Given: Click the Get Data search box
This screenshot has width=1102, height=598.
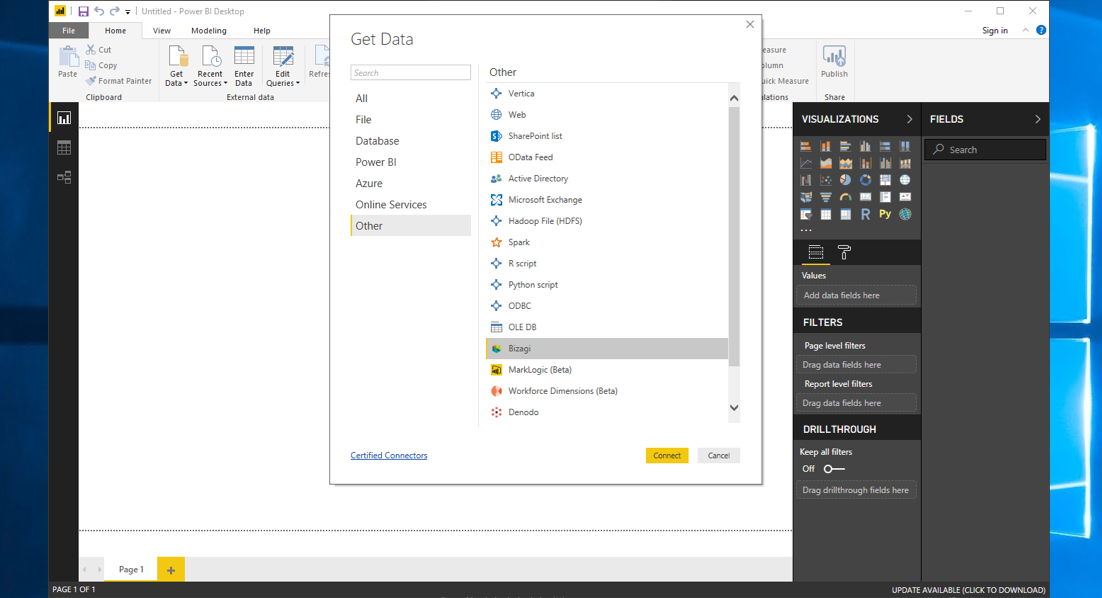Looking at the screenshot, I should click(x=410, y=72).
